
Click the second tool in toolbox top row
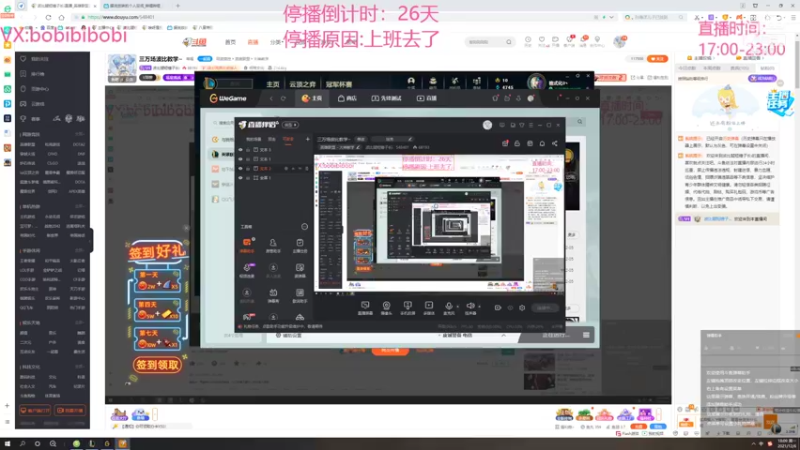[273, 245]
